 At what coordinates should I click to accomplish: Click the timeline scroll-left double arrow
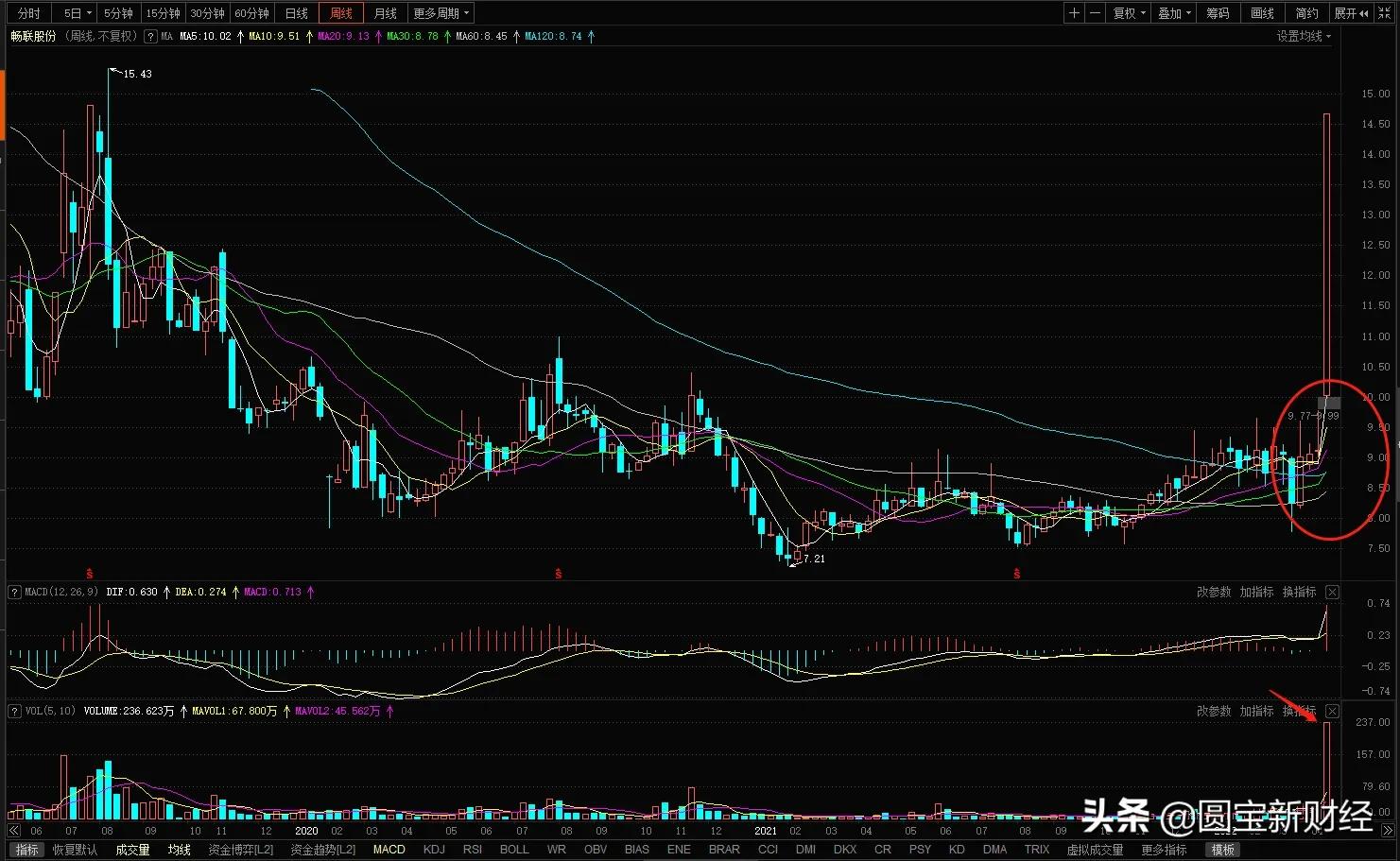pos(14,831)
